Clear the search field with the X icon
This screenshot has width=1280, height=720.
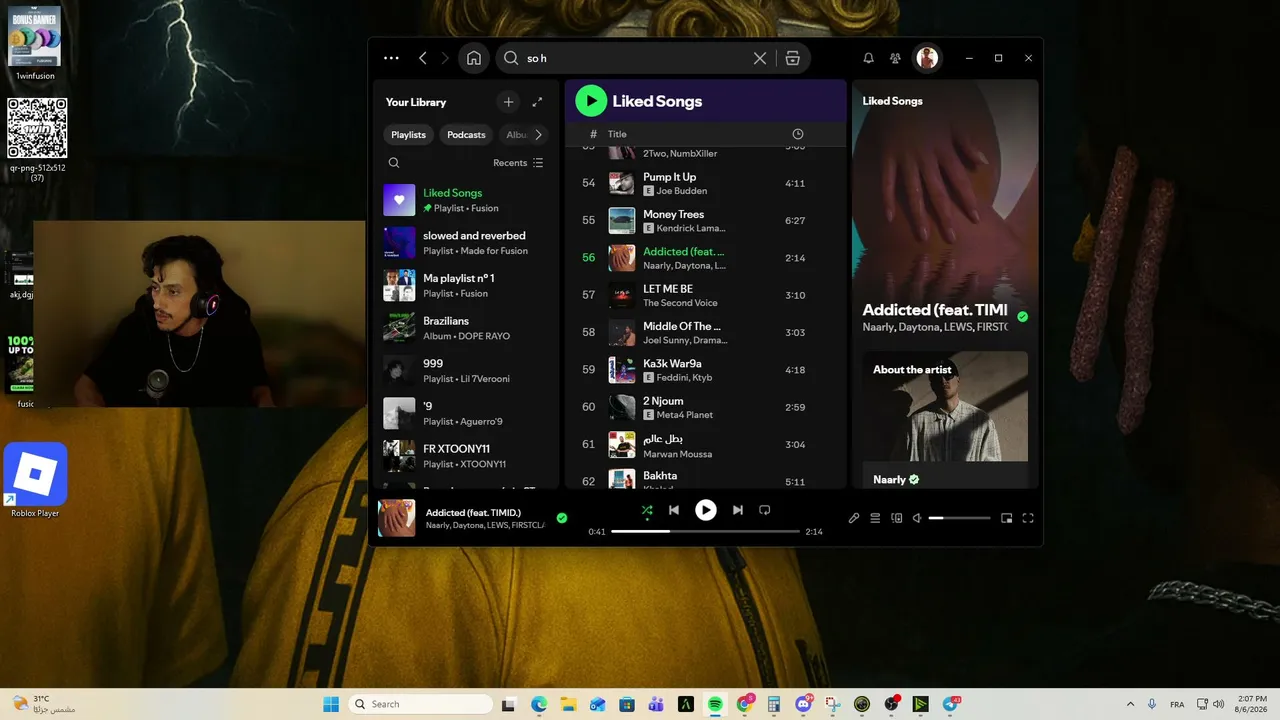(x=760, y=58)
